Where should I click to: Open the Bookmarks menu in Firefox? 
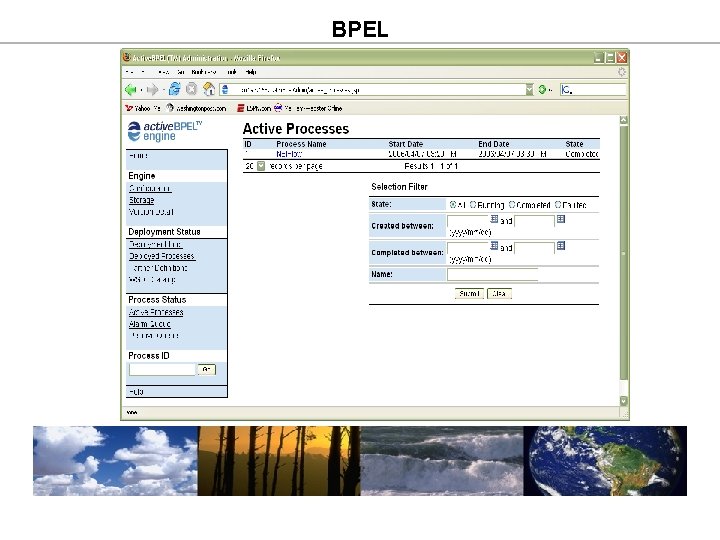pyautogui.click(x=204, y=72)
